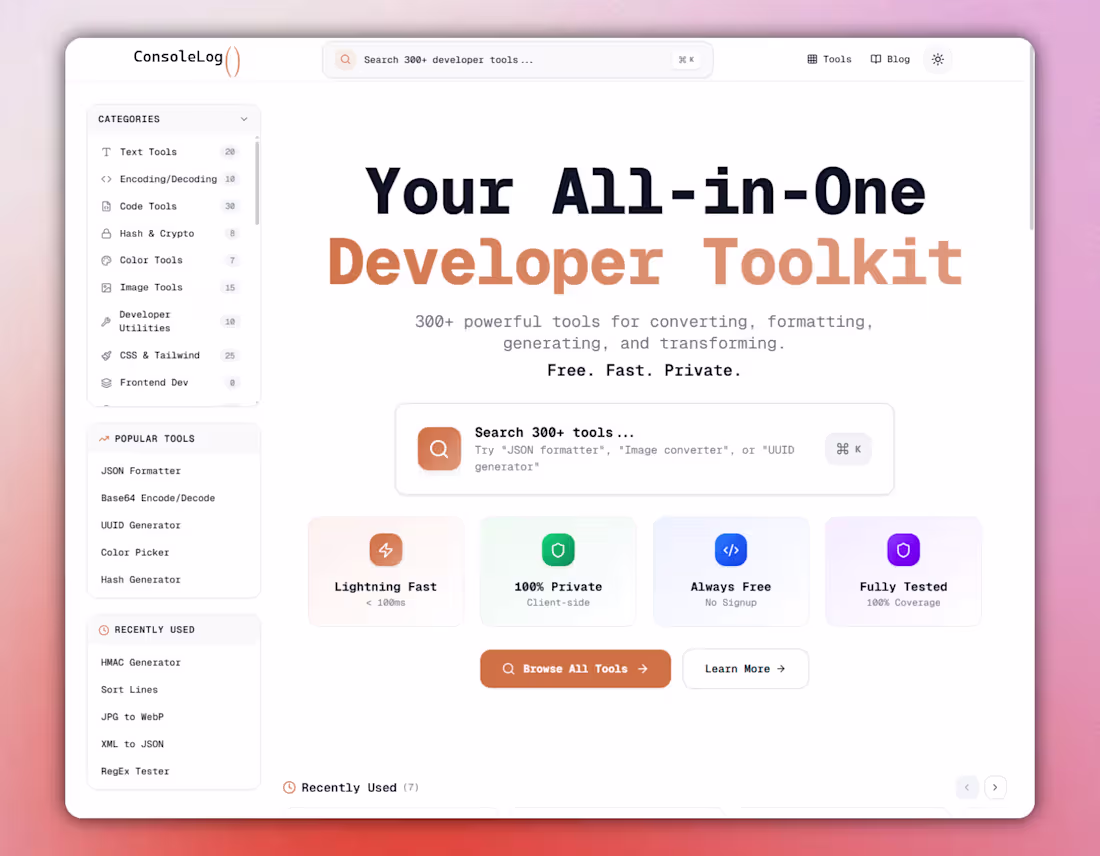This screenshot has height=856, width=1100.
Task: Open the Blog from the header
Action: (x=889, y=59)
